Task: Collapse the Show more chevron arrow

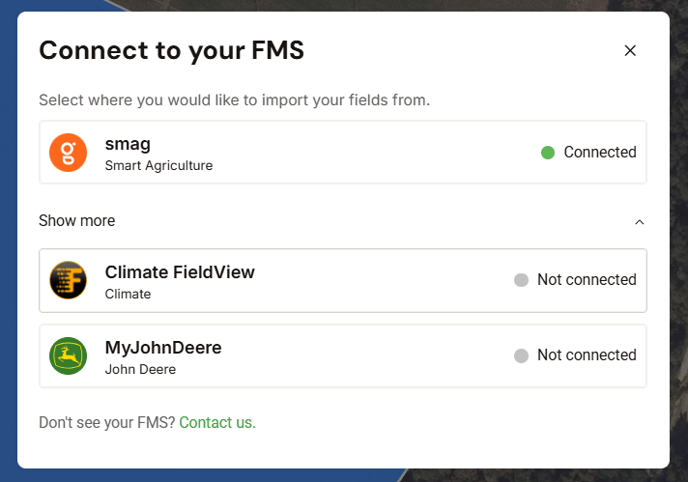Action: (640, 221)
